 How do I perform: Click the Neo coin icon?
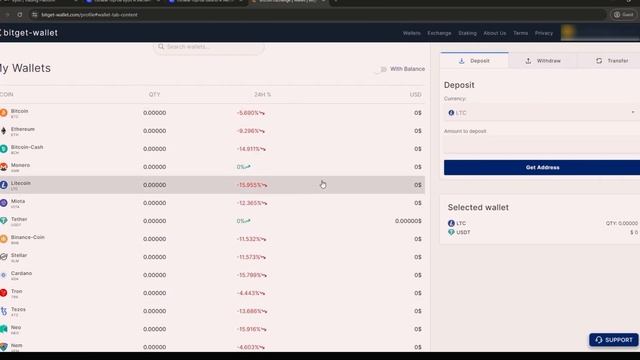tap(3, 329)
